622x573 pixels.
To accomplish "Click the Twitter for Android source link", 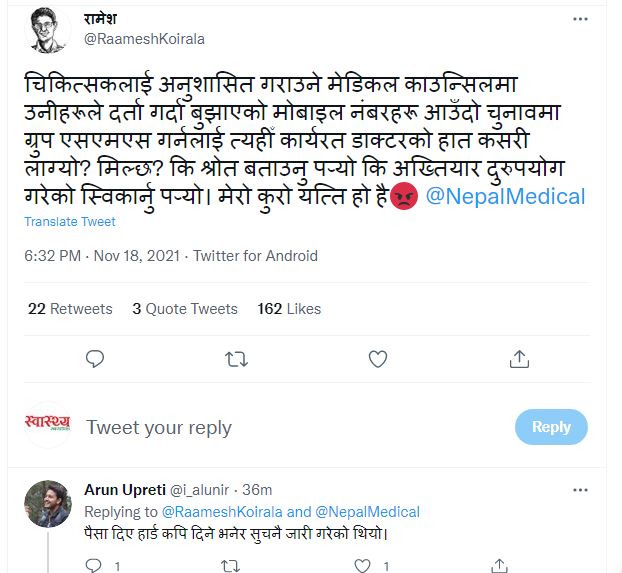I will click(255, 256).
